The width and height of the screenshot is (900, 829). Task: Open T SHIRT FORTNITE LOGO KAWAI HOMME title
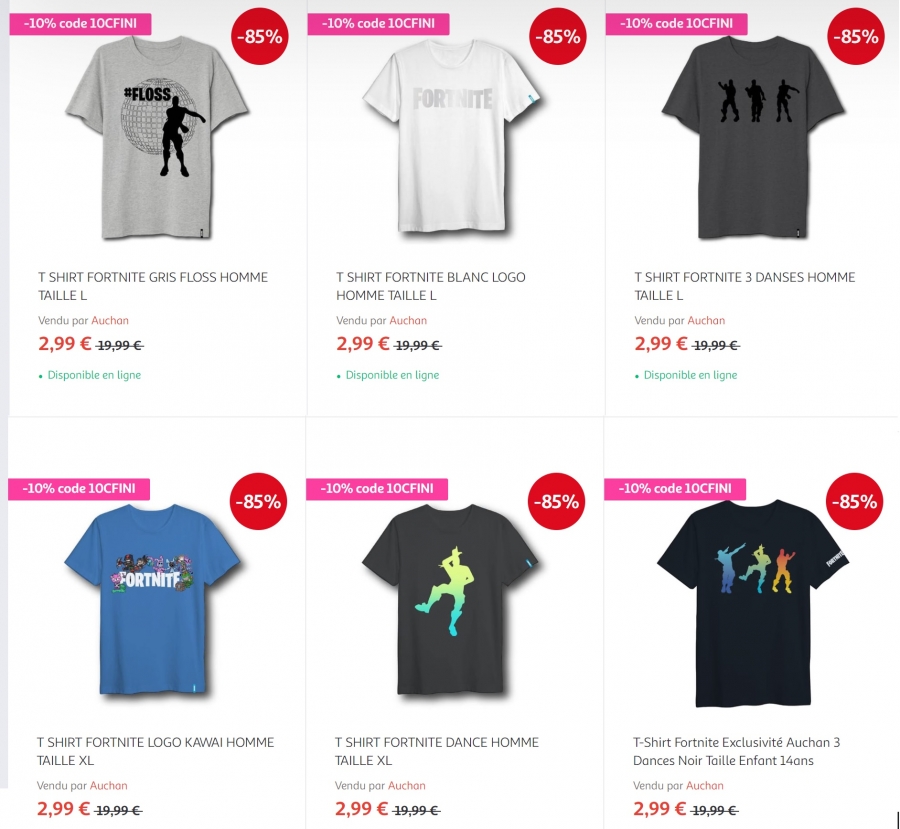(x=156, y=751)
